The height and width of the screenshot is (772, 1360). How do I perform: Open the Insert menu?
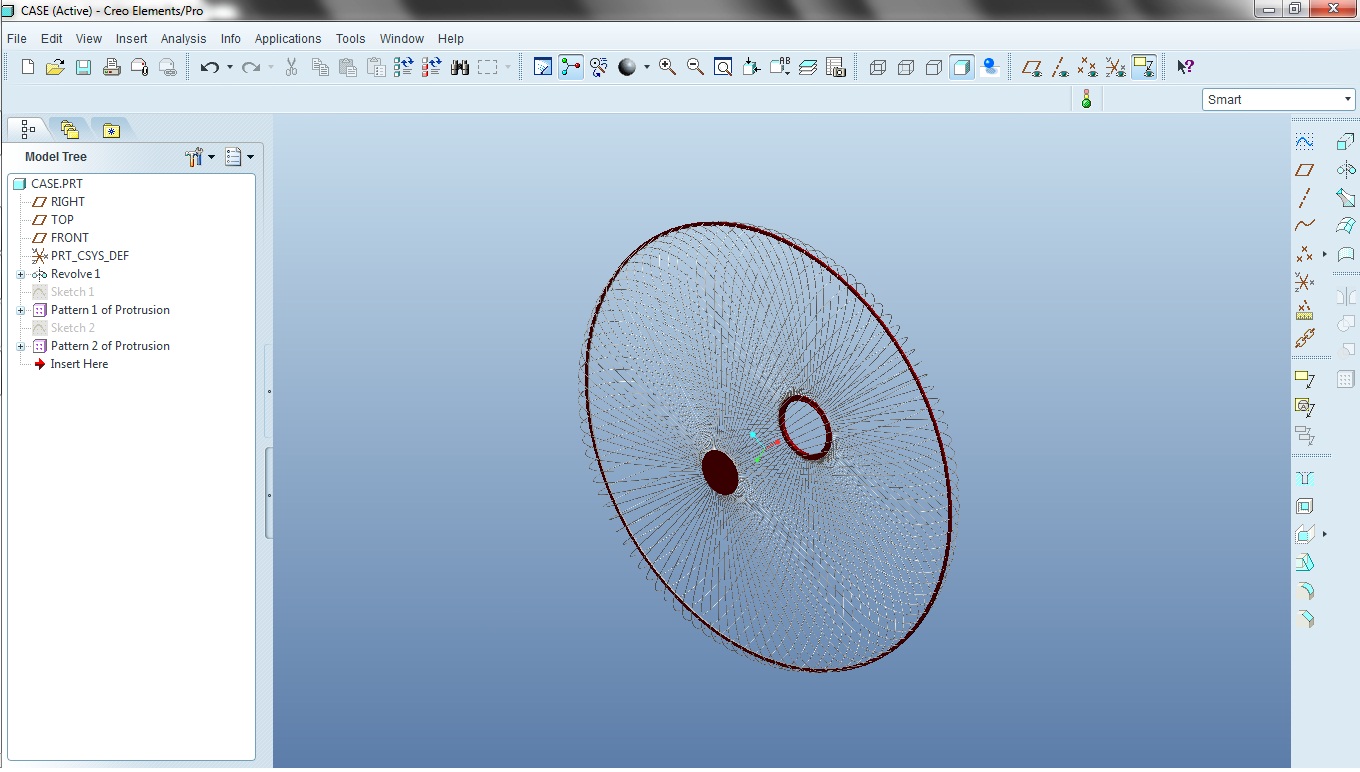tap(131, 38)
